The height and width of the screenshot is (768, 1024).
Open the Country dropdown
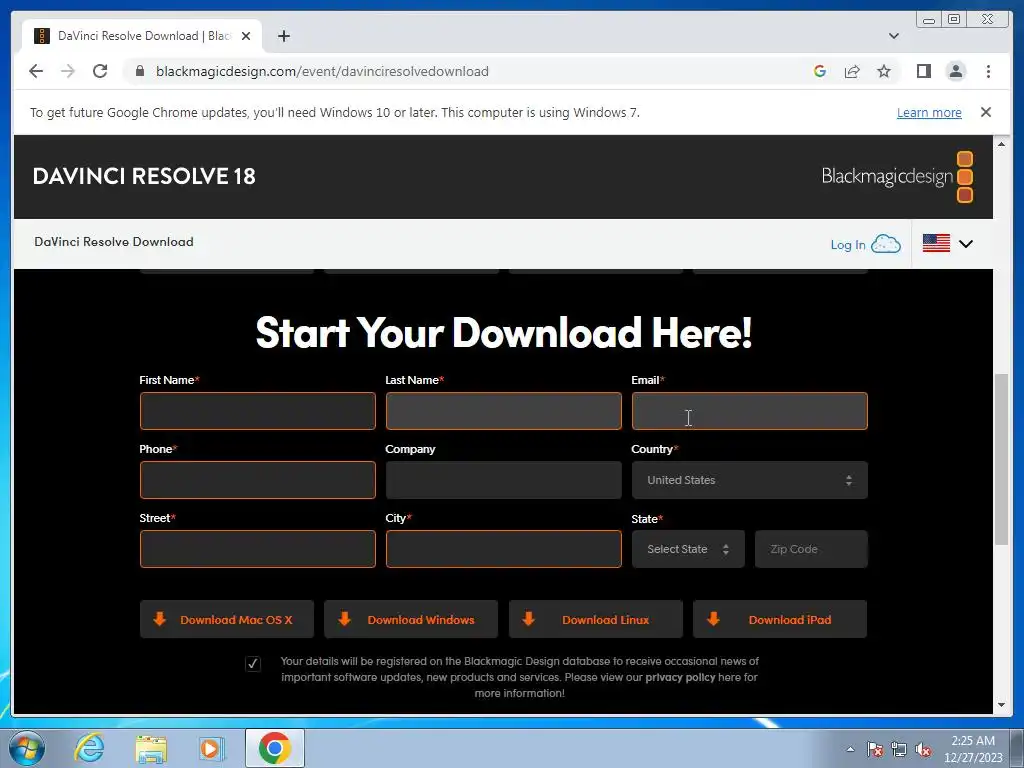750,480
